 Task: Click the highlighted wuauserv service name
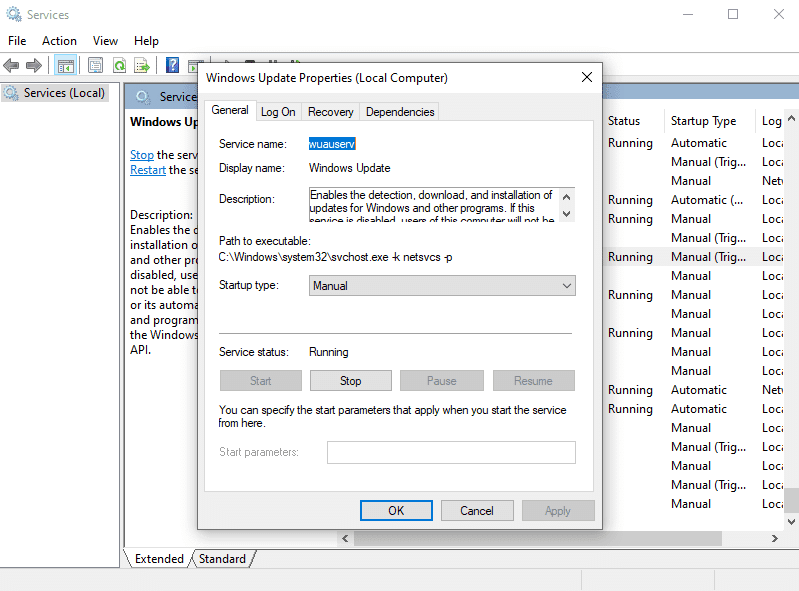[332, 144]
